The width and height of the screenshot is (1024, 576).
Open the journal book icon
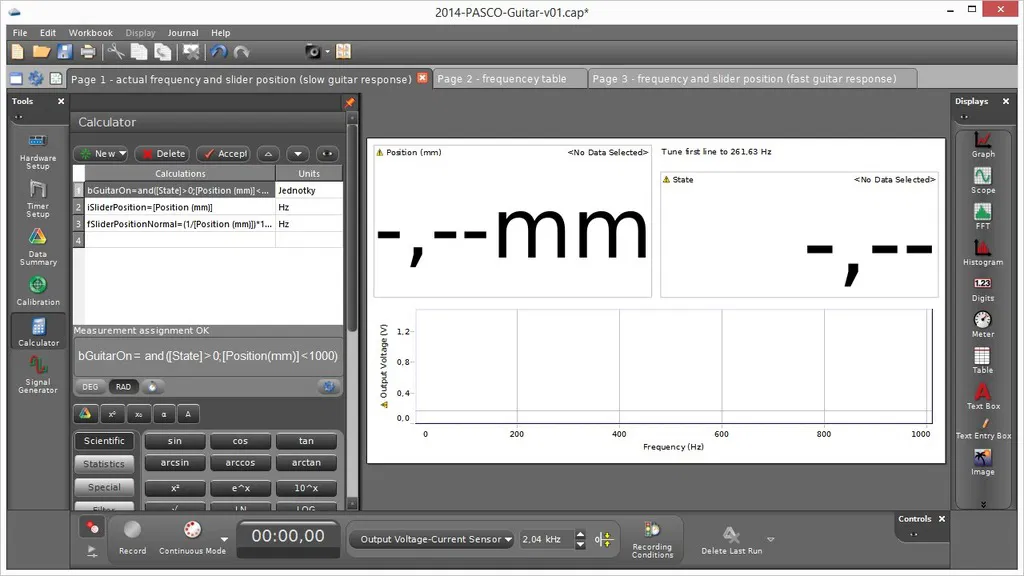[x=344, y=52]
